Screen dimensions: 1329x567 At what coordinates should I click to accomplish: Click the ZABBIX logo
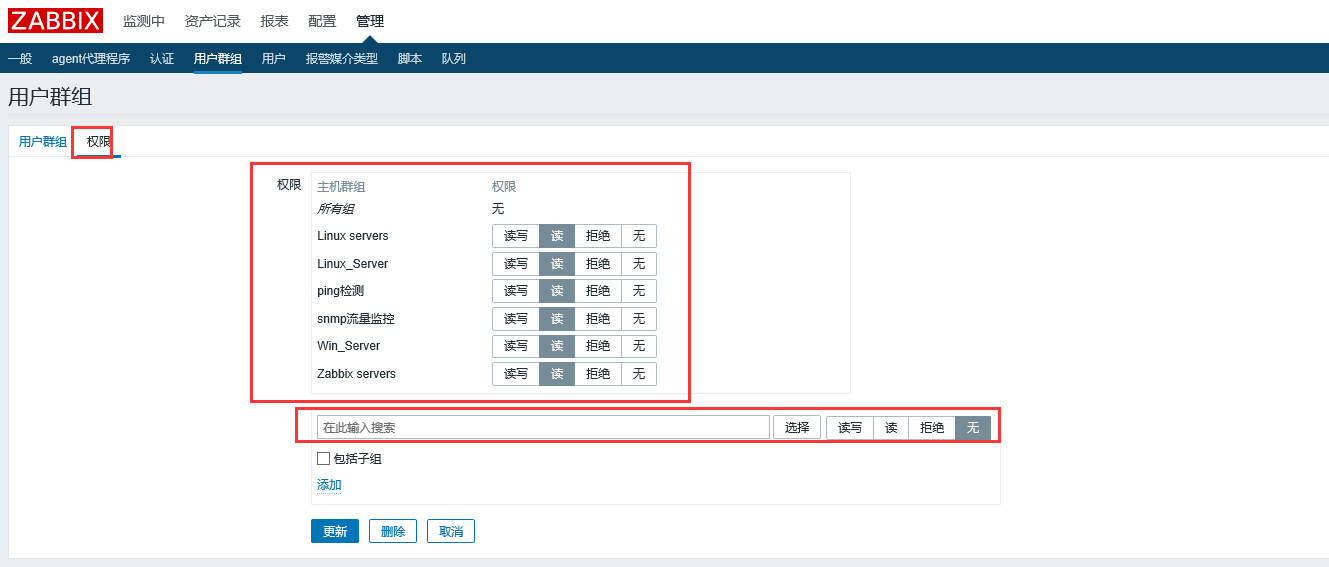coord(55,21)
